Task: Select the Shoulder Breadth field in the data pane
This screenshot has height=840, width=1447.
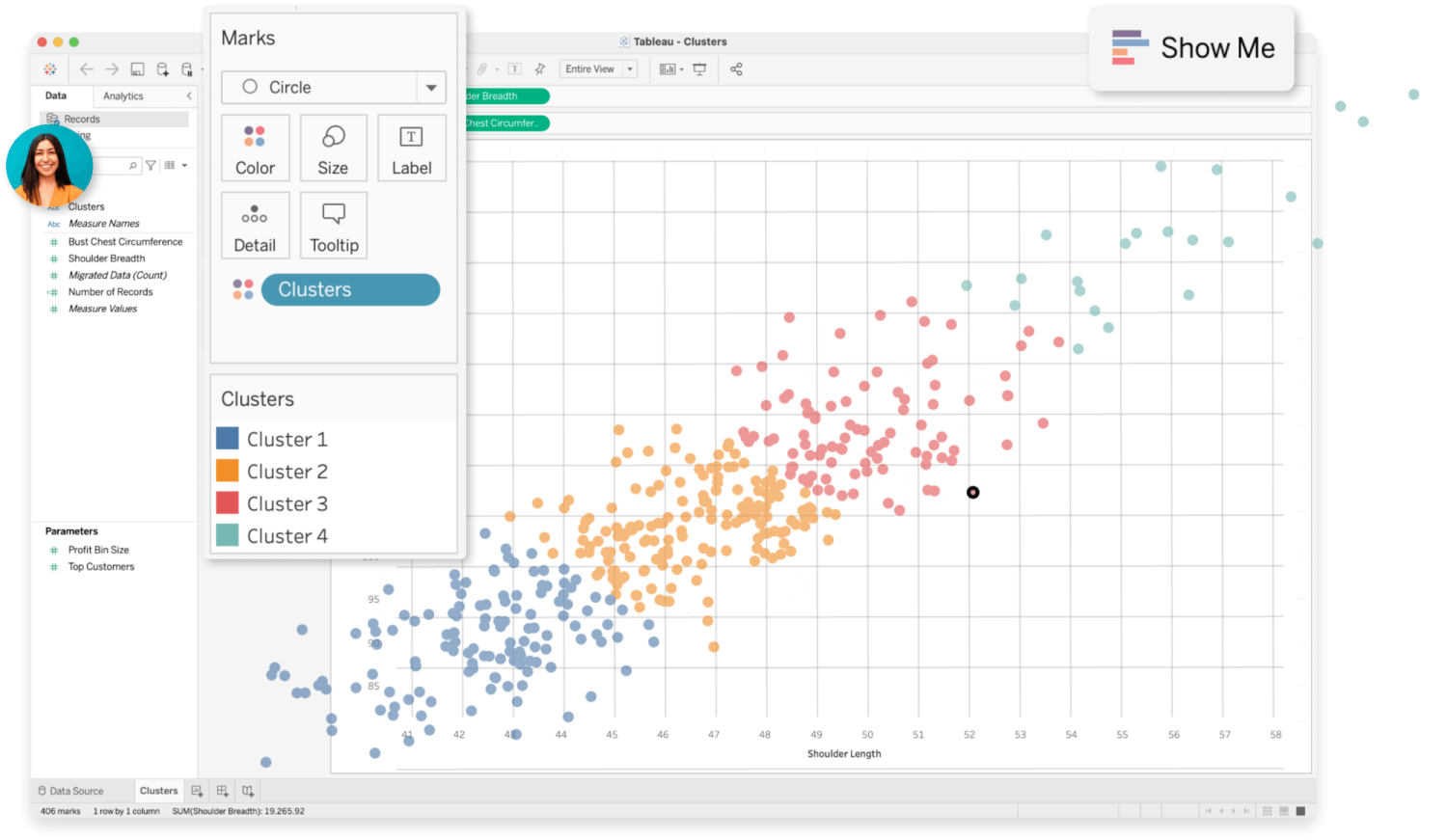Action: click(106, 257)
